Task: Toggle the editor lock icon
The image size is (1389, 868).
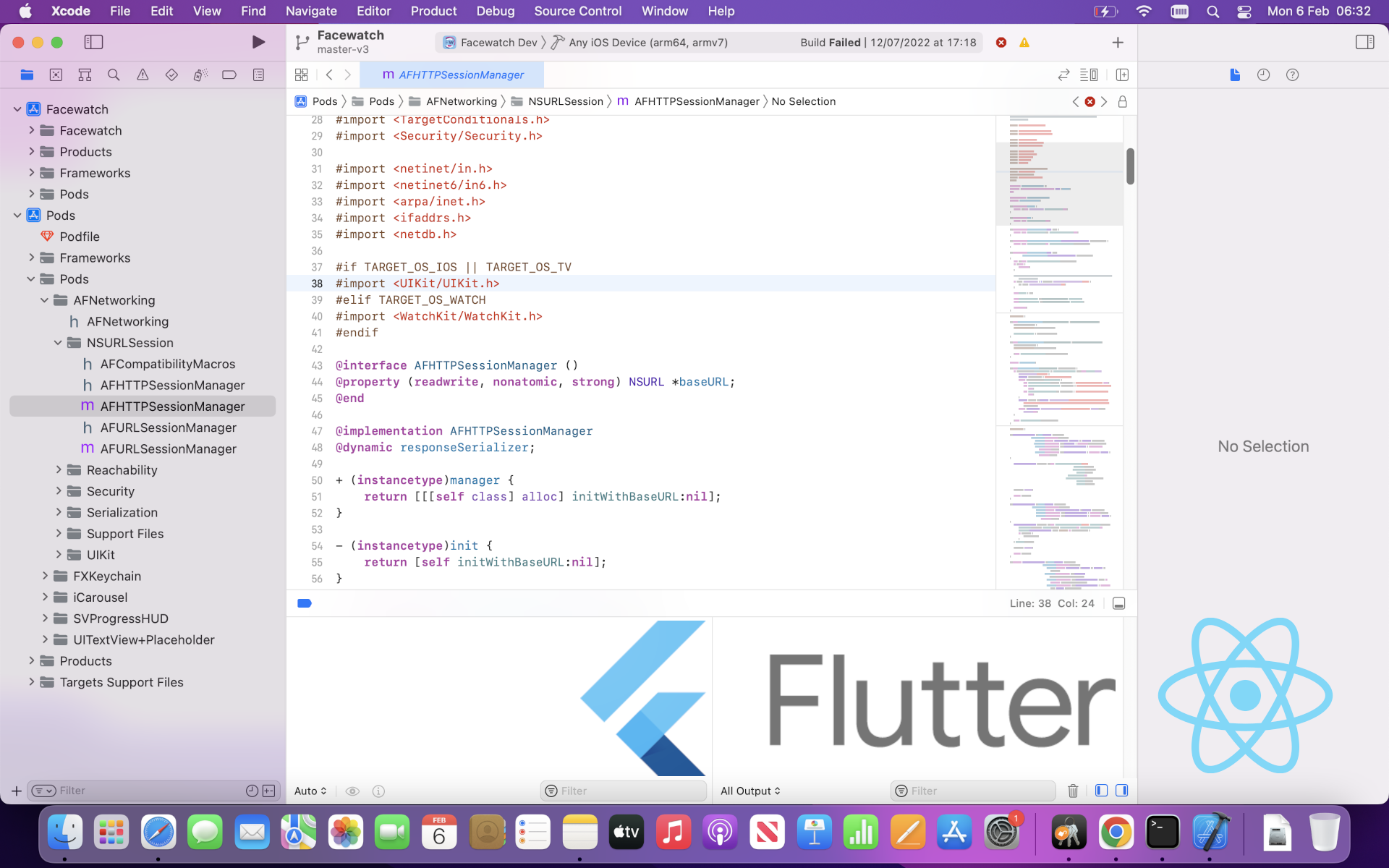Action: pyautogui.click(x=1123, y=101)
